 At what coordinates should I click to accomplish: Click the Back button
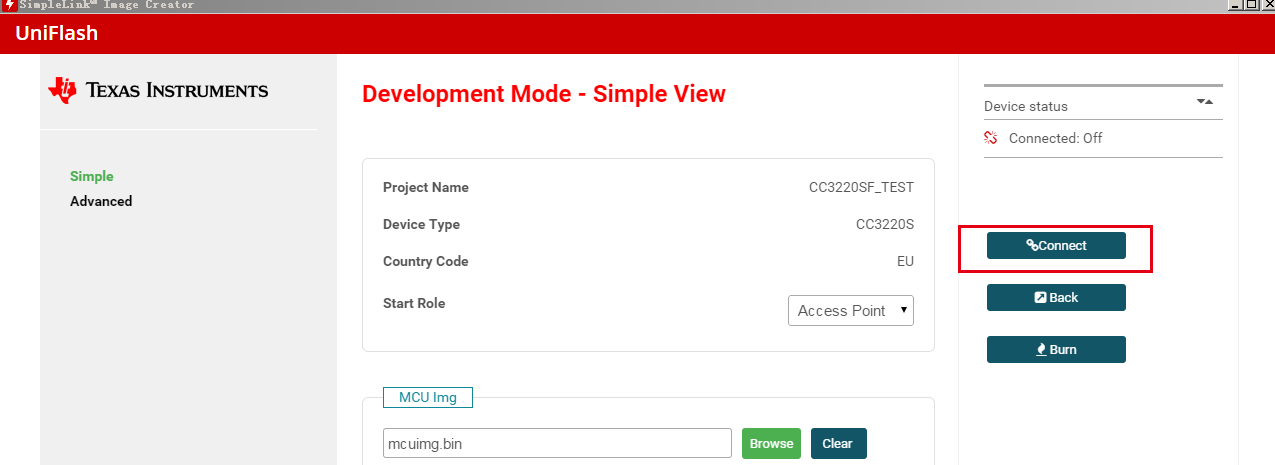(x=1056, y=297)
